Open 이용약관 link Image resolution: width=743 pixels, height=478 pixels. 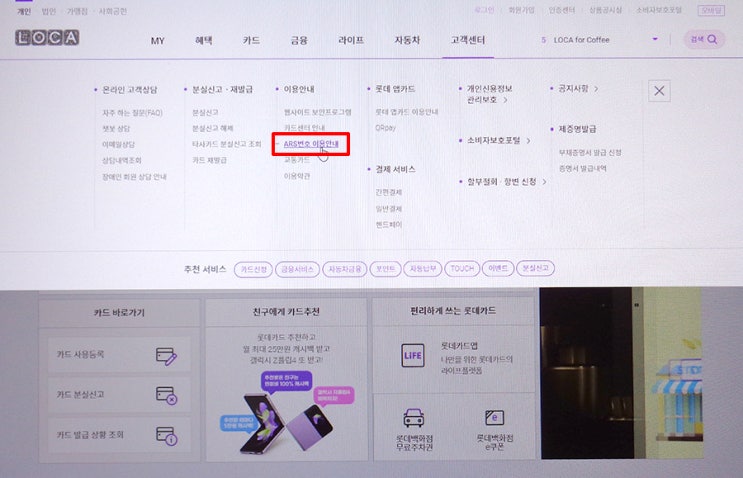(x=297, y=176)
